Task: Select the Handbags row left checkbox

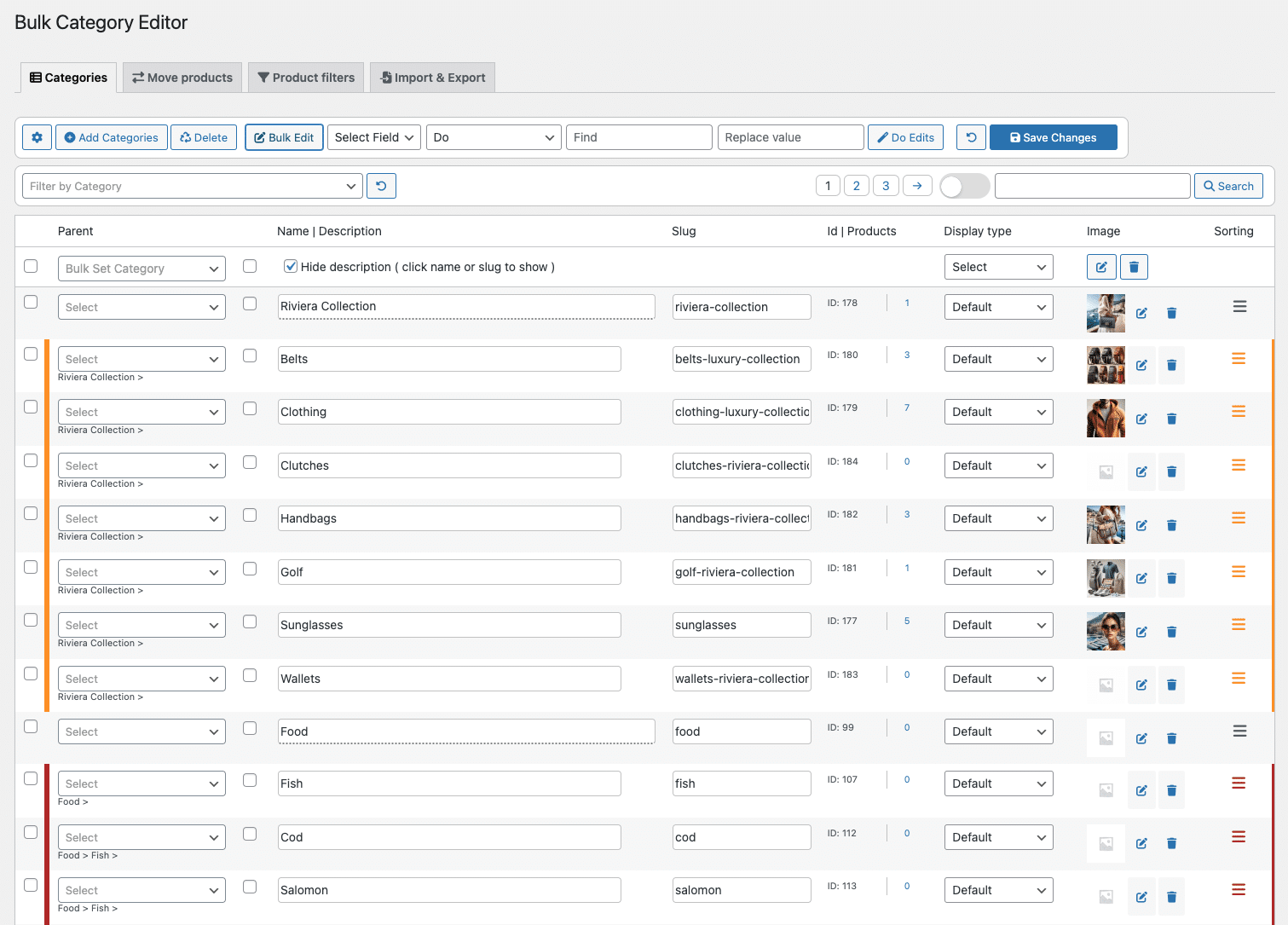Action: (x=31, y=513)
